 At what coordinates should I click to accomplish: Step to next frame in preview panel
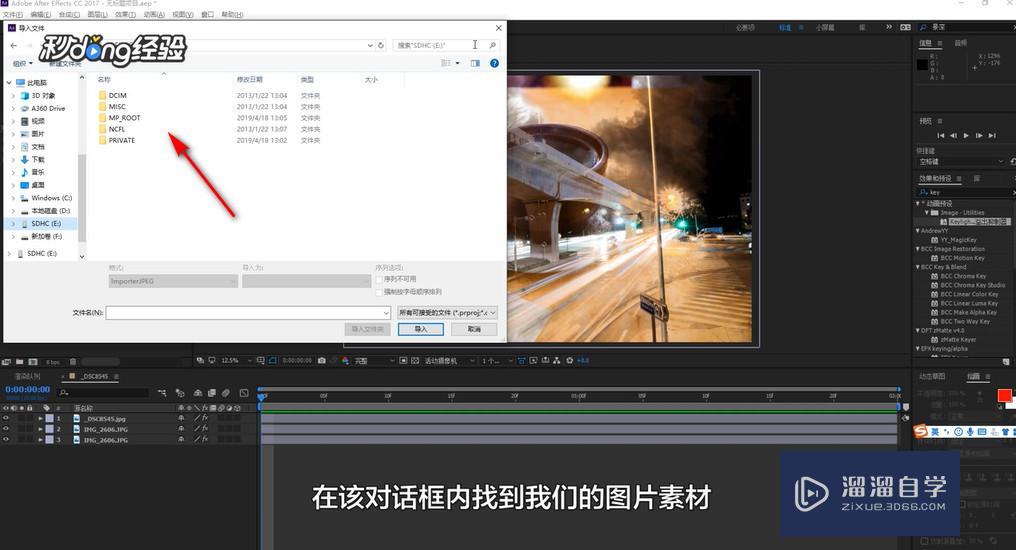(x=979, y=135)
